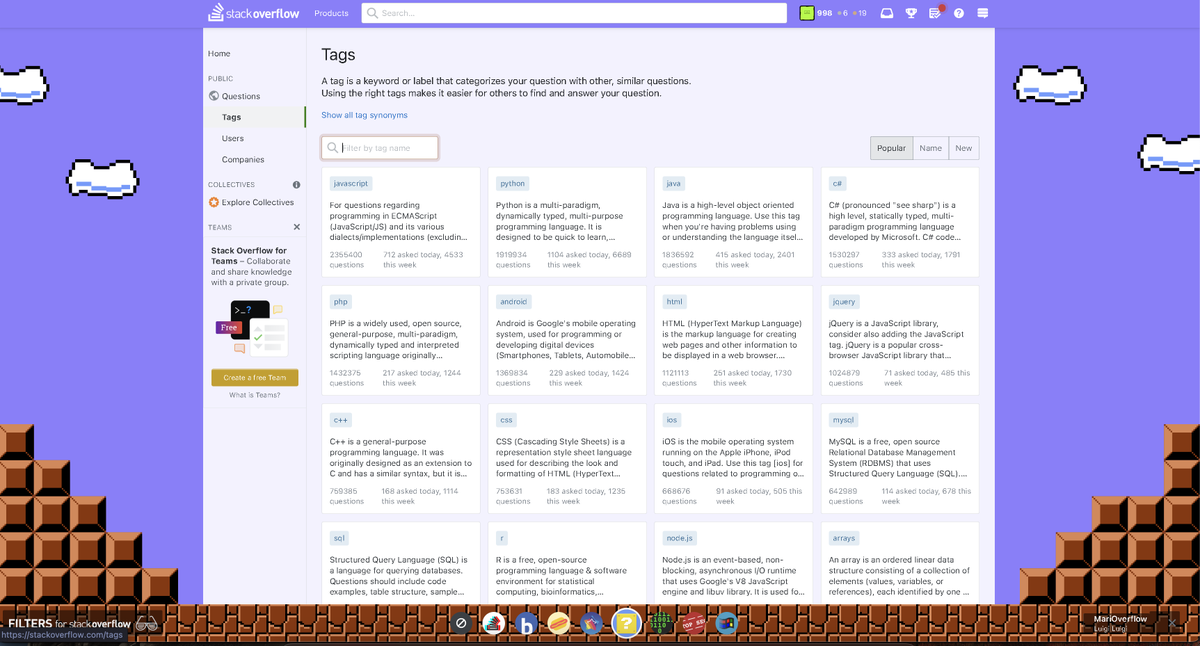
Task: Select the blue letter b filter icon
Action: coord(526,623)
